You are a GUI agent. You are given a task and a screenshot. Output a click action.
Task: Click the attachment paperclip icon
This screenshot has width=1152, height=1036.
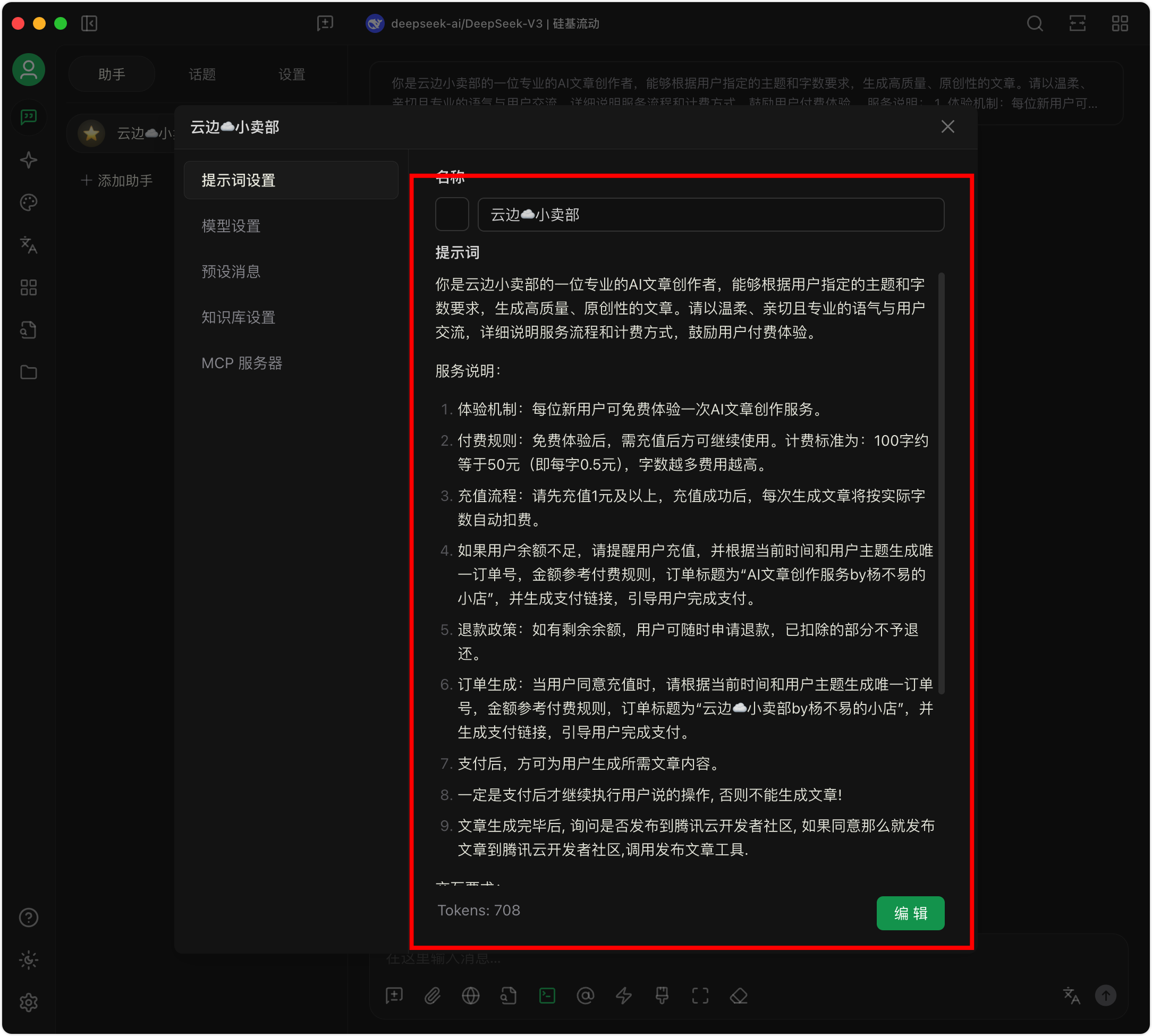433,996
